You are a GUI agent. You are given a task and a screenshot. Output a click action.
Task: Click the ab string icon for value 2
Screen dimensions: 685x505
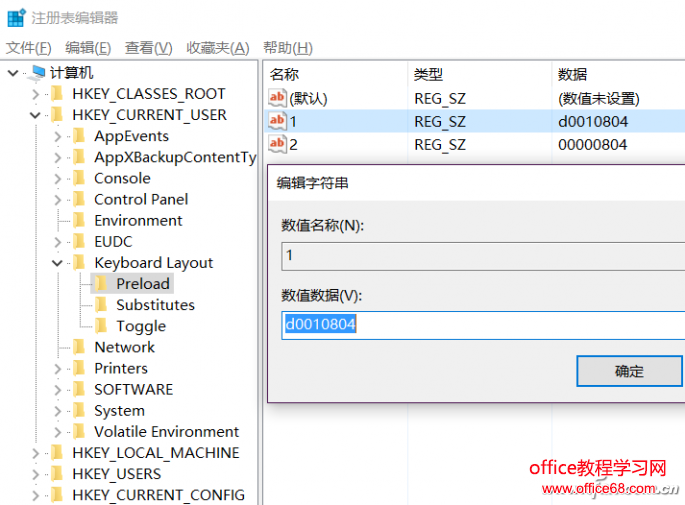[x=277, y=144]
